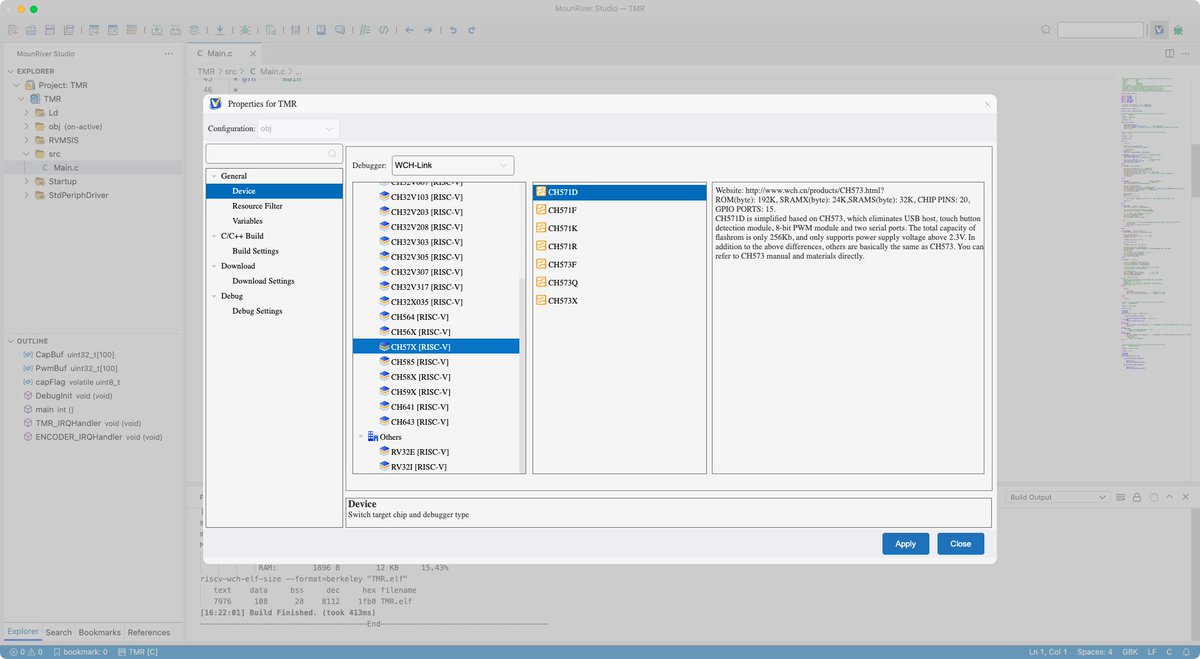Collapse the General section in Properties tree
The height and width of the screenshot is (659, 1200).
point(212,176)
